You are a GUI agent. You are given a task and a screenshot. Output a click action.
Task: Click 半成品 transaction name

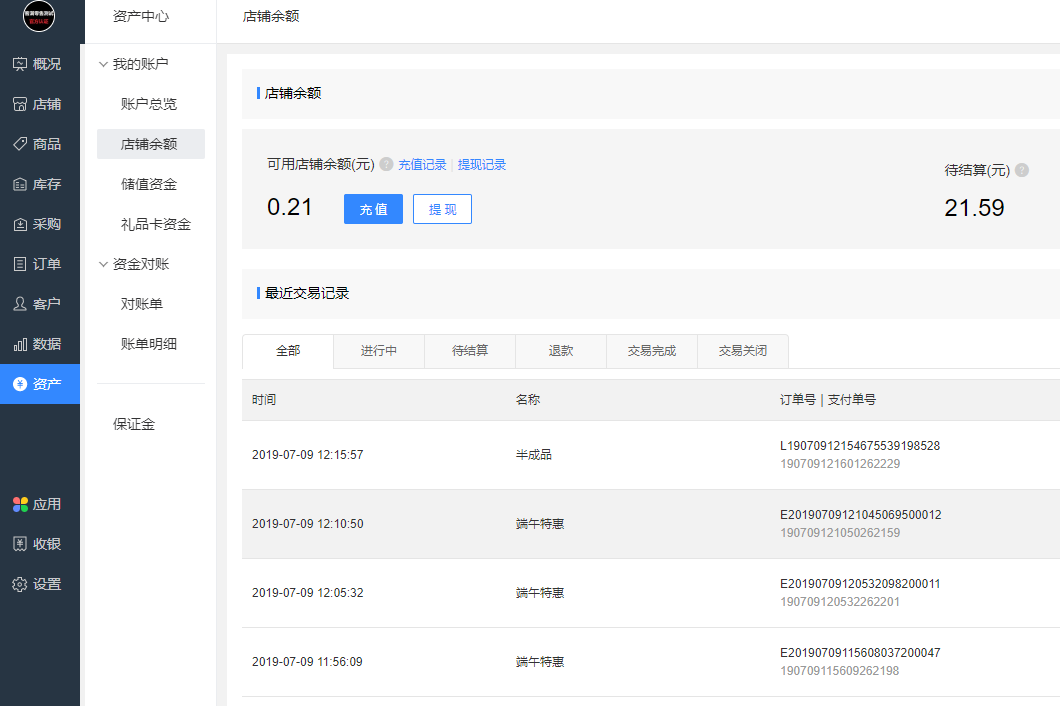pyautogui.click(x=534, y=455)
